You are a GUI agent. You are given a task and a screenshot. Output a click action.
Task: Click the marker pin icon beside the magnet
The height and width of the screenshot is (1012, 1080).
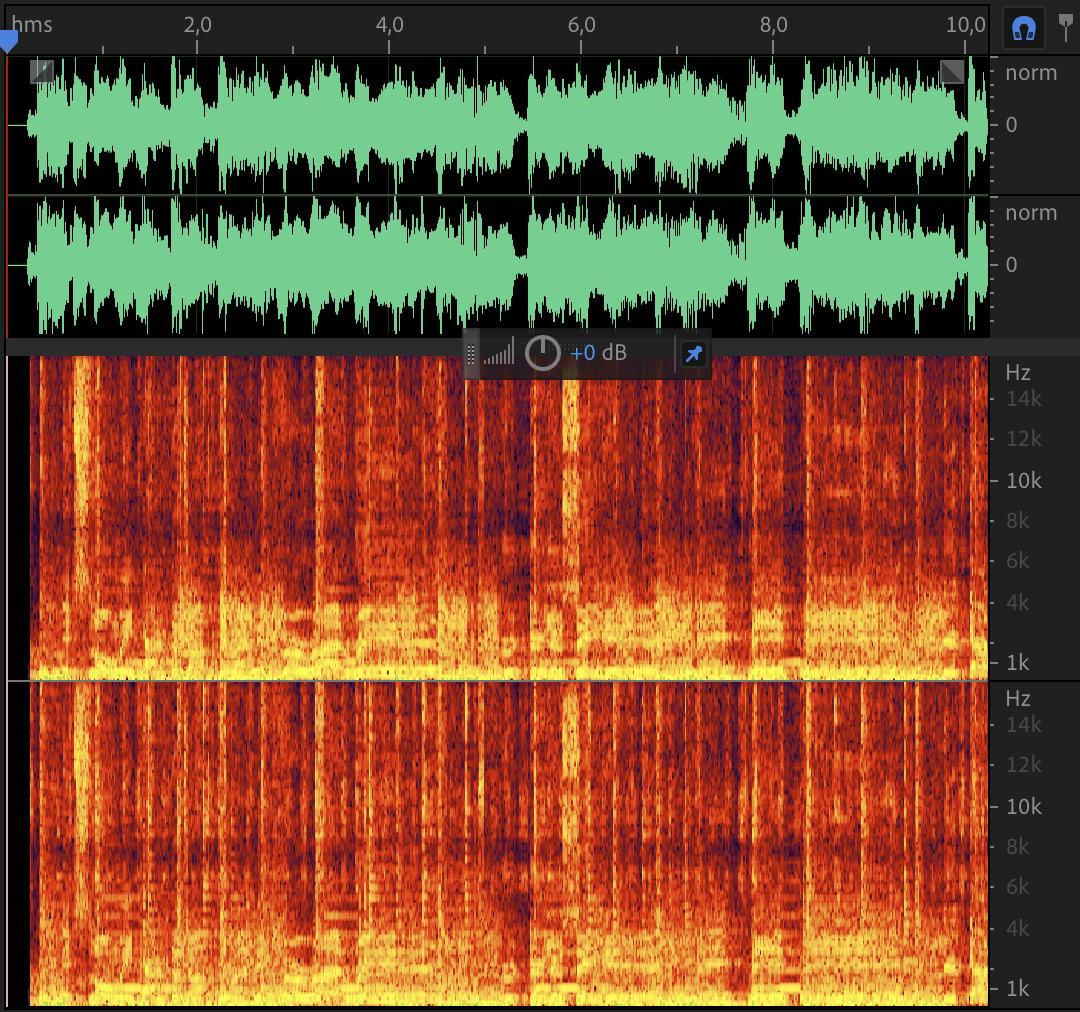pos(1066,27)
